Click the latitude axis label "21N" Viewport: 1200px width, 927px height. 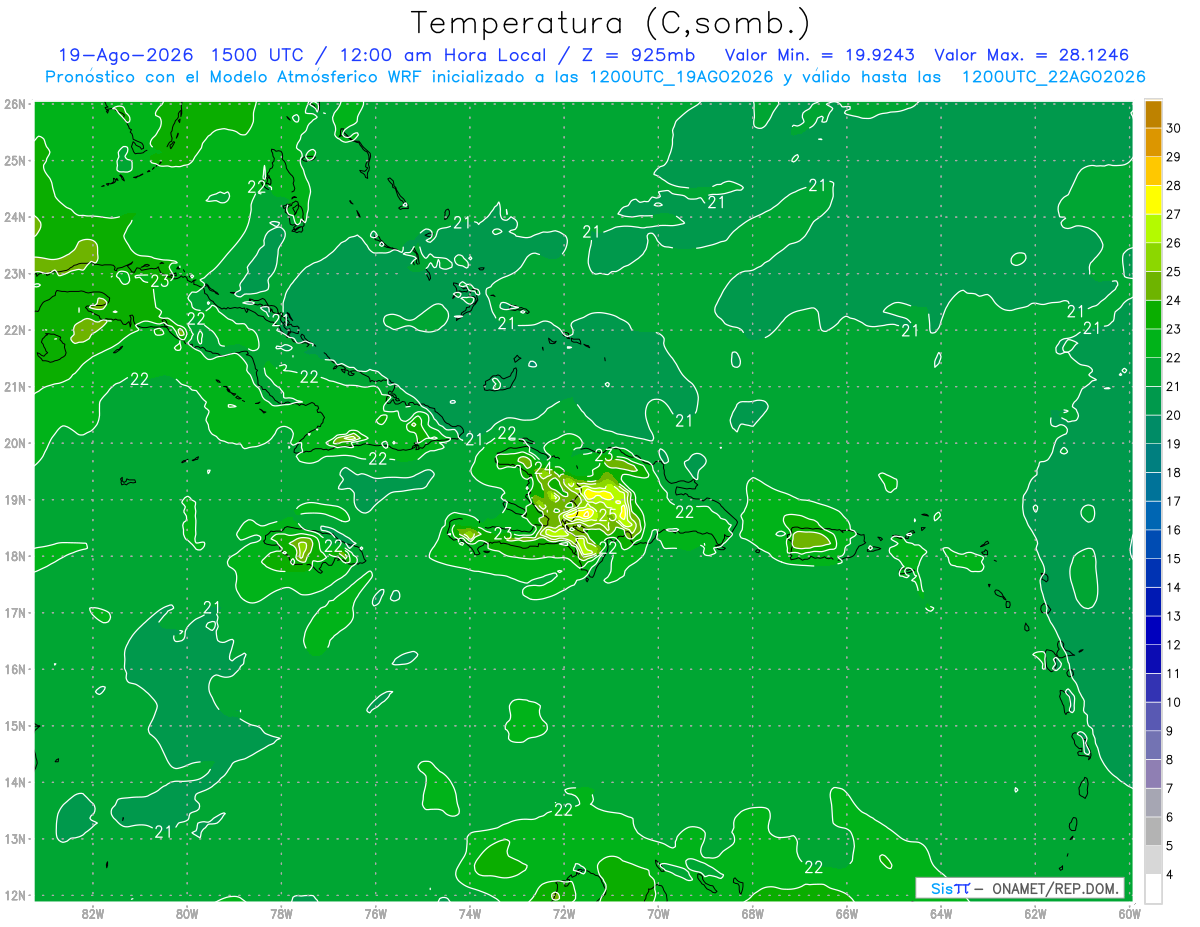pos(14,387)
